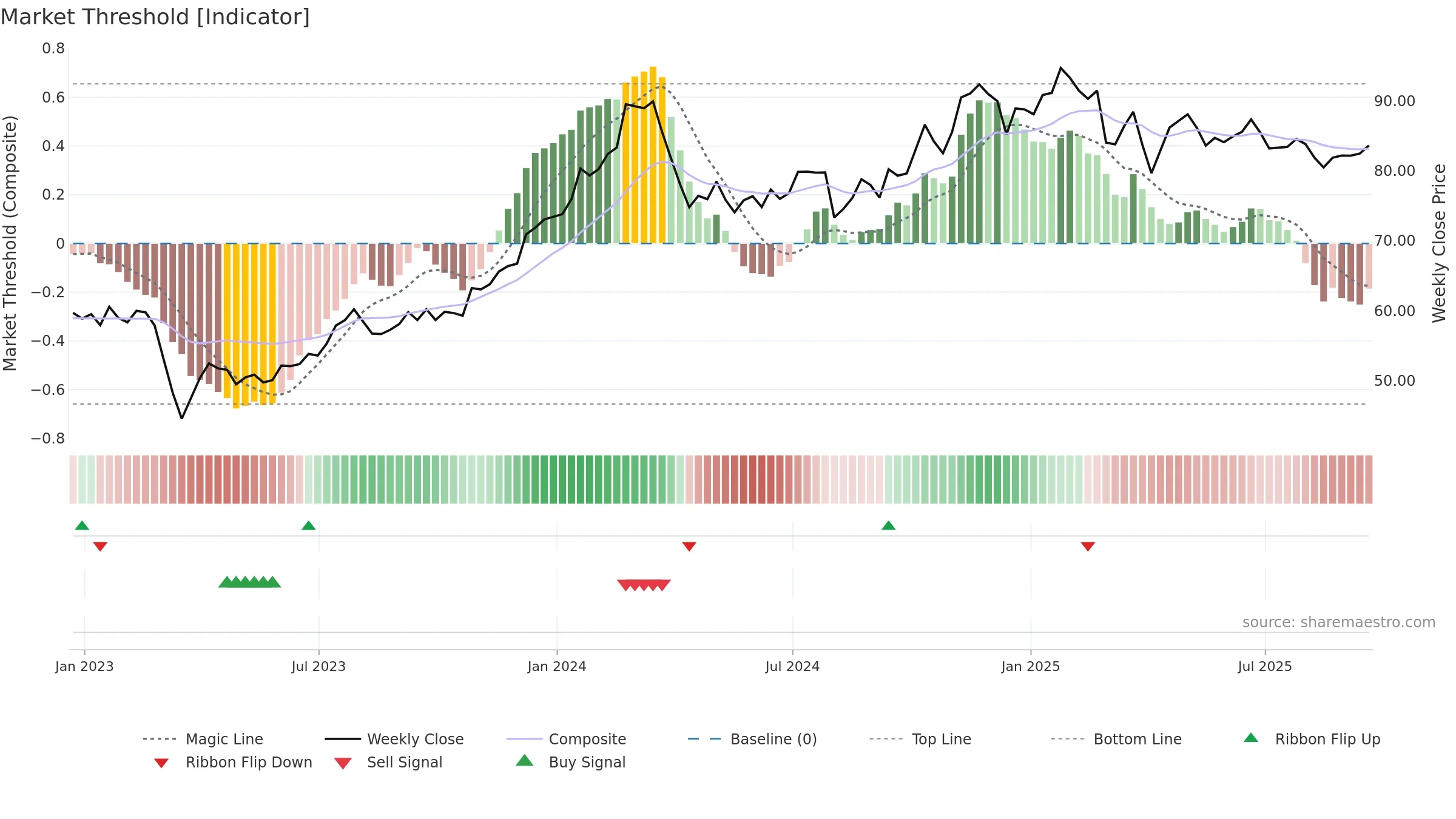Click the −0.8 composite axis label
The height and width of the screenshot is (819, 1456).
(48, 438)
